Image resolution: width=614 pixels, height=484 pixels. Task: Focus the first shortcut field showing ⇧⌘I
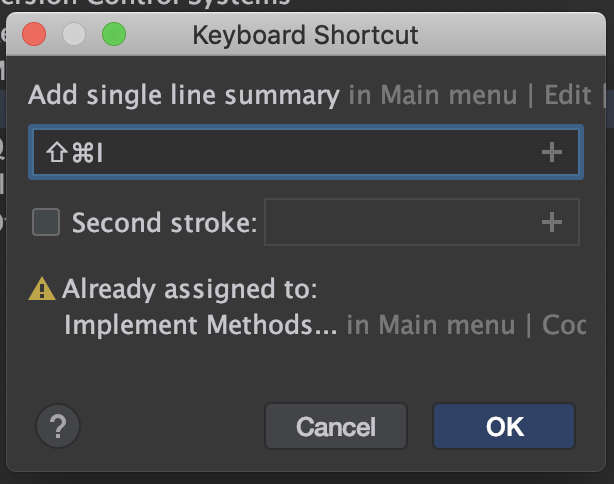pyautogui.click(x=280, y=152)
